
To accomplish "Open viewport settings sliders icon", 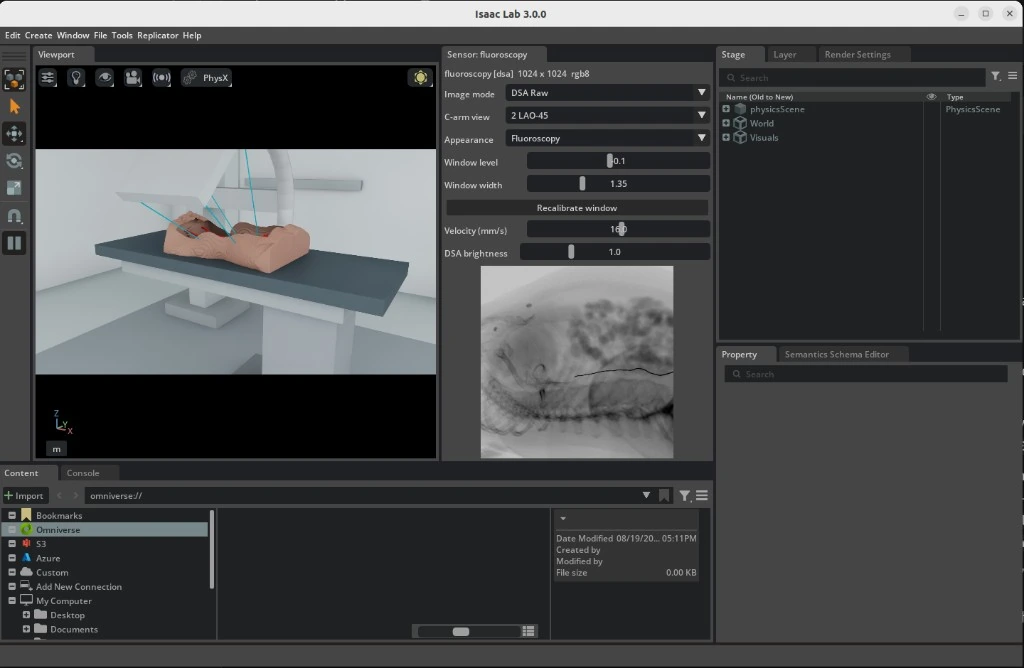I will pos(48,78).
